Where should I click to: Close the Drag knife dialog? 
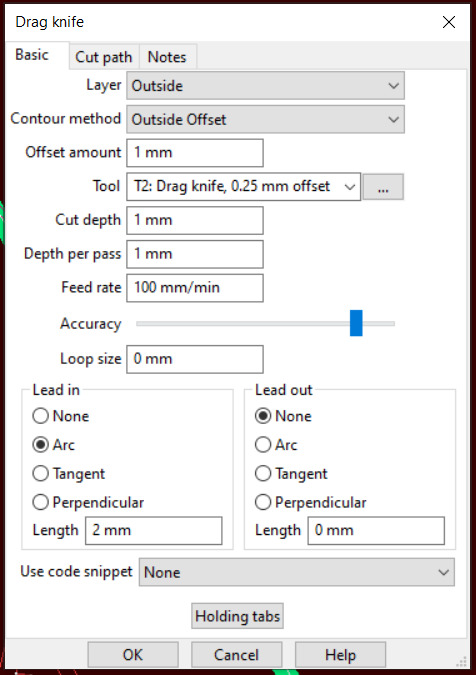point(449,22)
